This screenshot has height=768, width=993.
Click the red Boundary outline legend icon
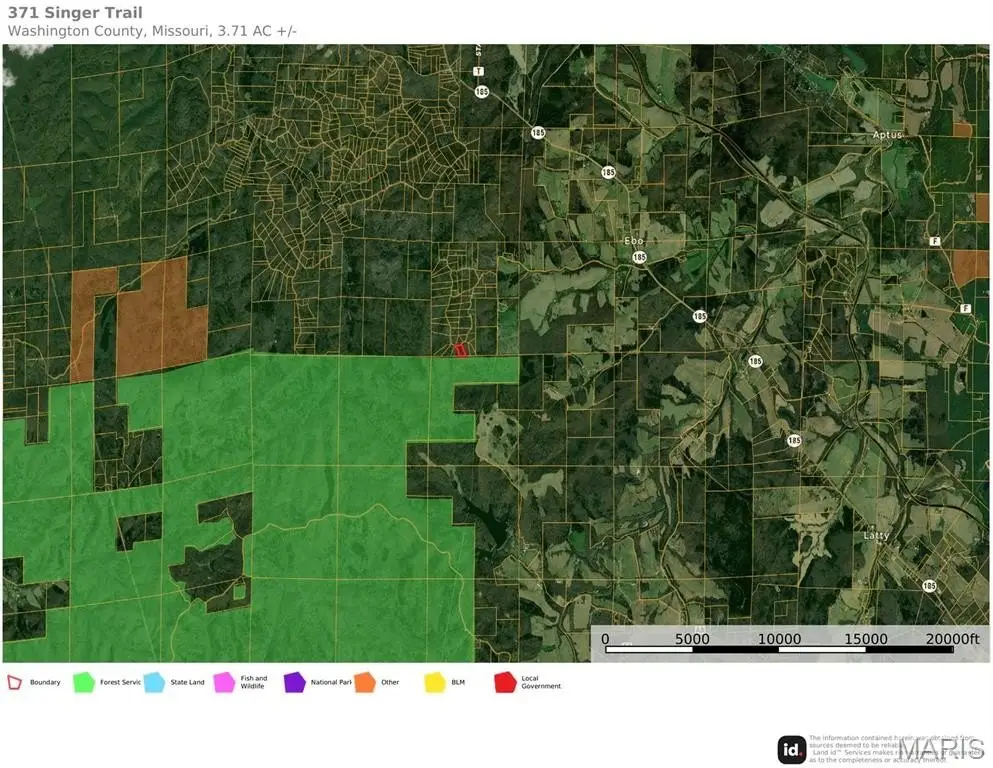(x=14, y=682)
